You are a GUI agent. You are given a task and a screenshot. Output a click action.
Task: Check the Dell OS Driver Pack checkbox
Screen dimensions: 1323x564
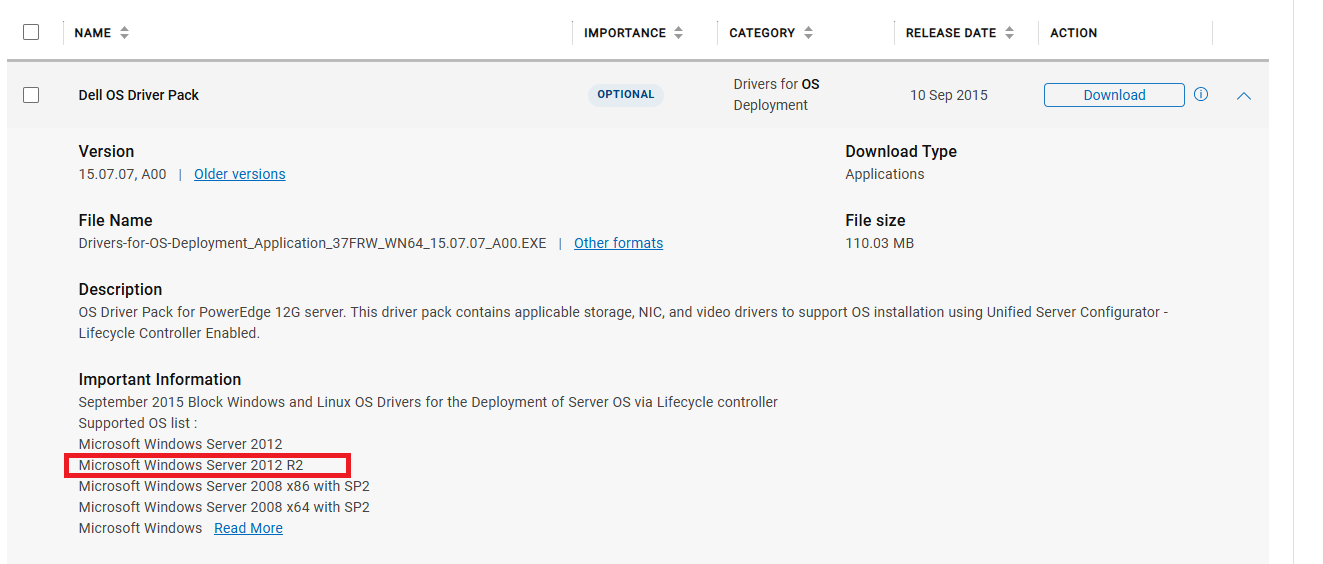31,95
